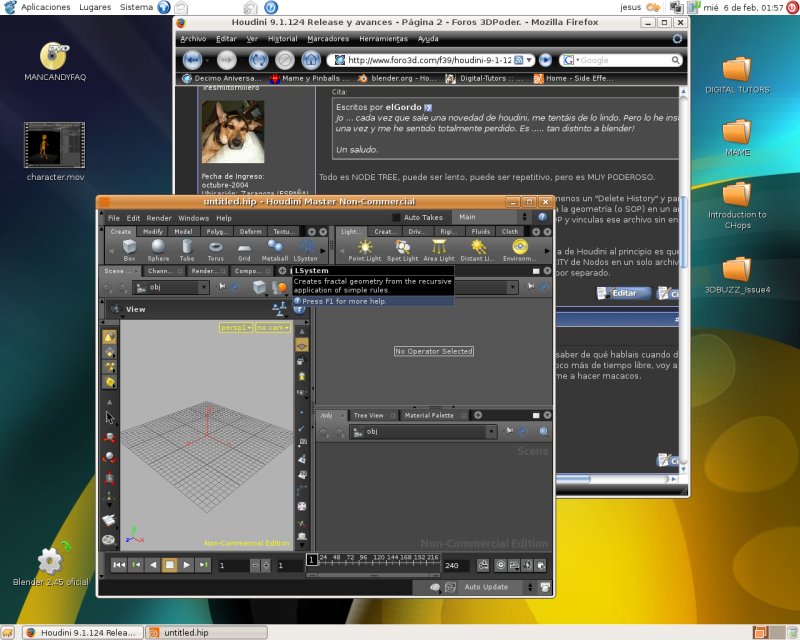Select the Metaball shelf tool
The width and height of the screenshot is (800, 640).
coord(274,250)
